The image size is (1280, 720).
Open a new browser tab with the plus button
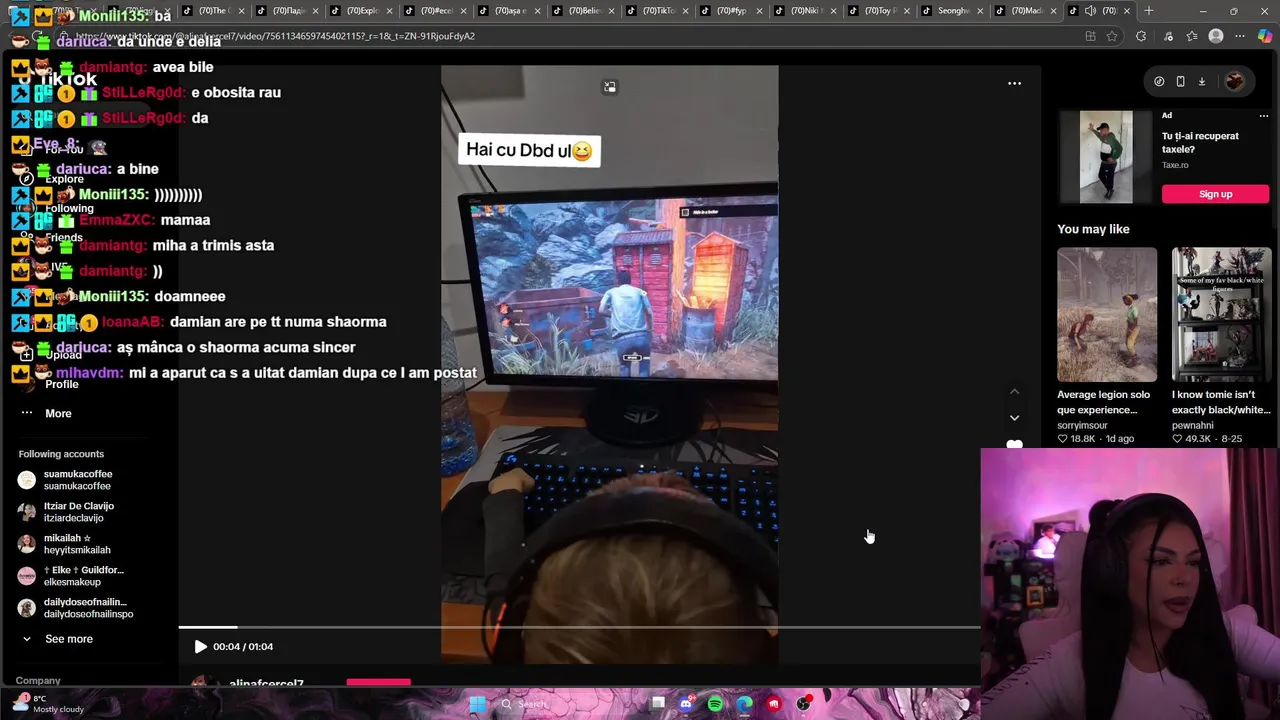pos(1148,11)
